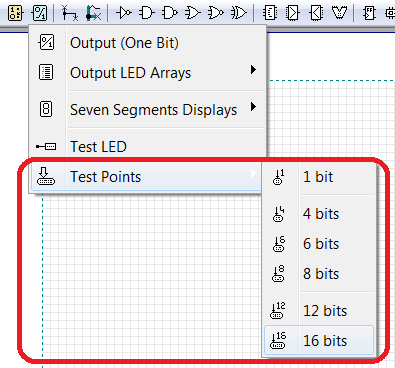Click the Output LED Arrays icon
The image size is (395, 368).
point(46,72)
